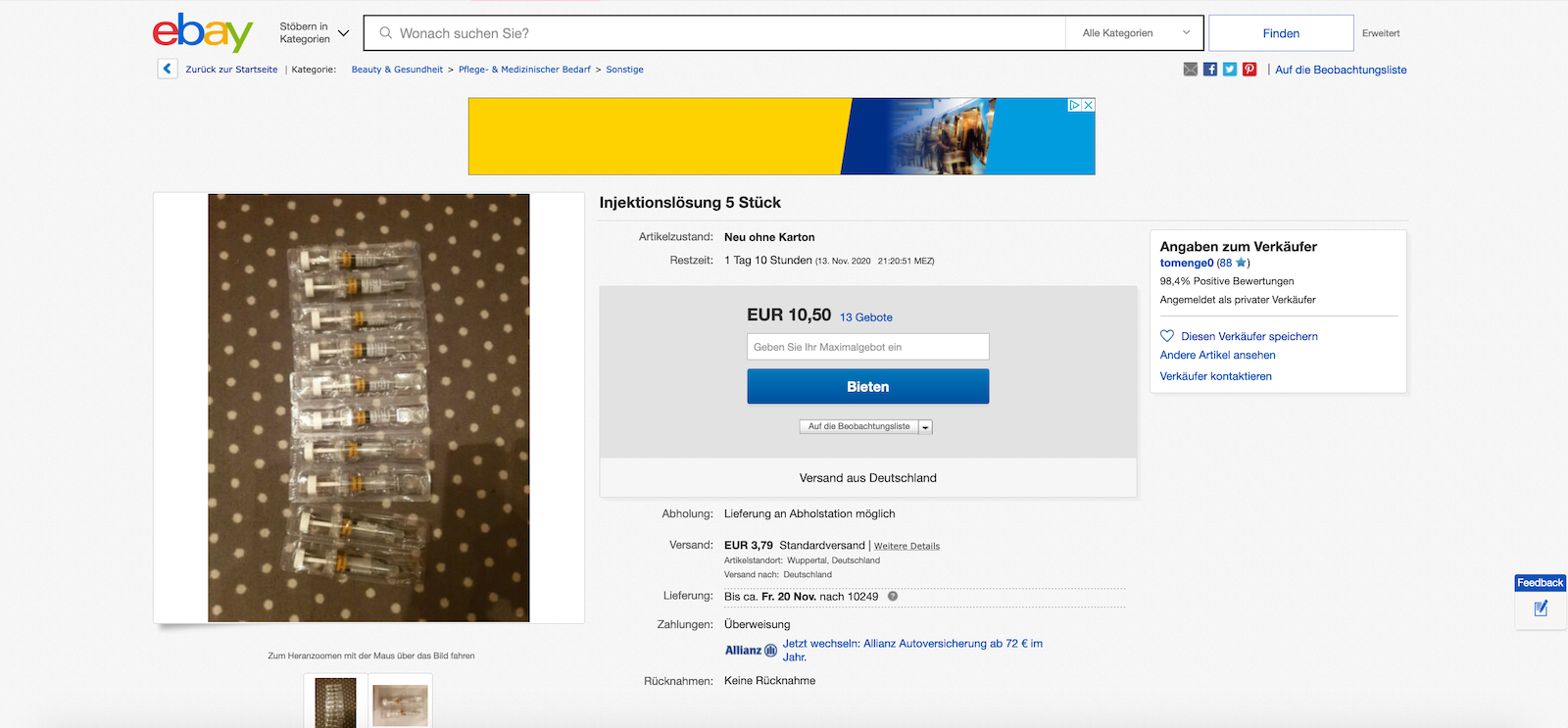Click the eBay logo
1568x728 pixels.
point(202,33)
